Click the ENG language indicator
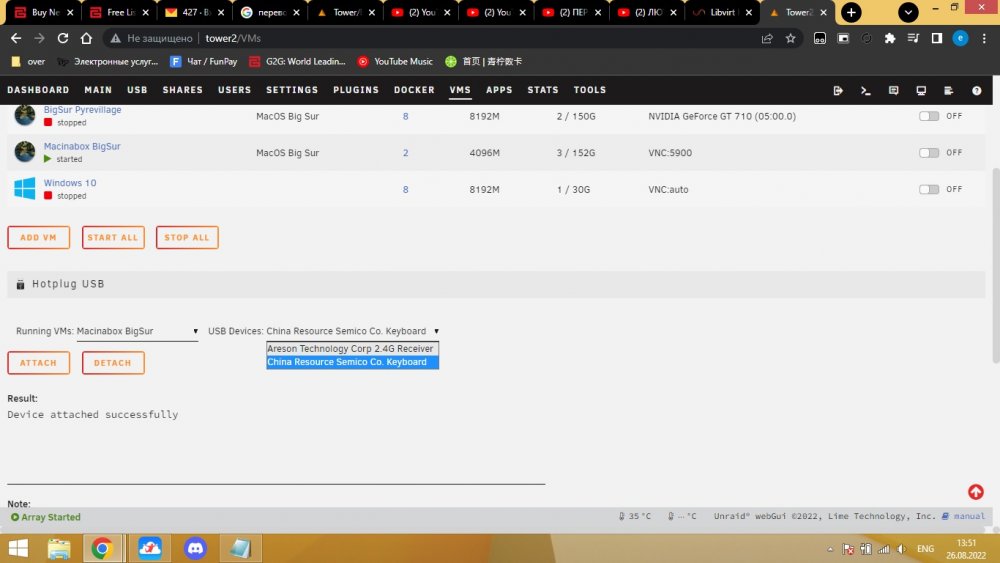The height and width of the screenshot is (563, 1000). coord(925,549)
